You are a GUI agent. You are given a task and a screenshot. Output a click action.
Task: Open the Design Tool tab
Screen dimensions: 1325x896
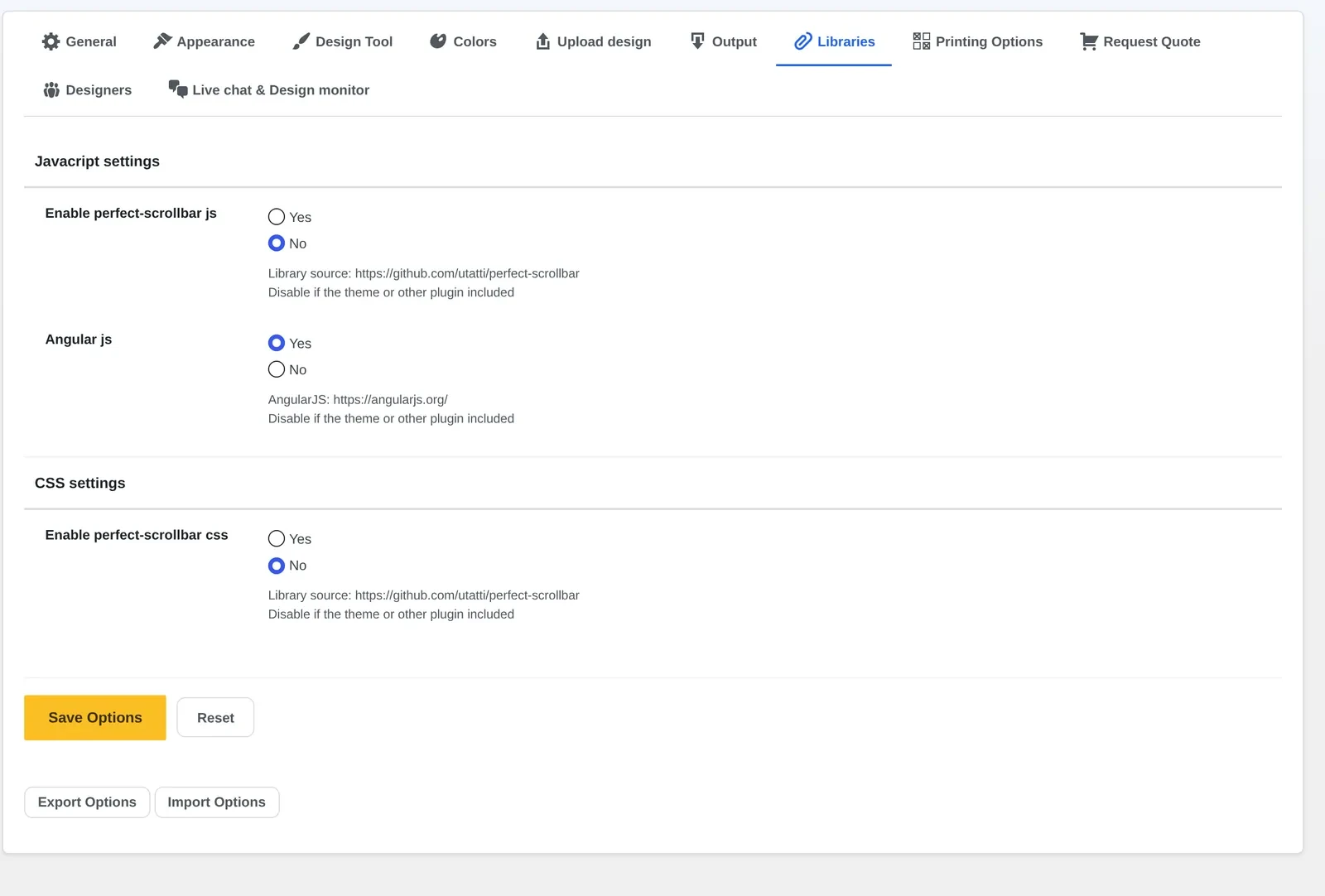click(x=343, y=41)
